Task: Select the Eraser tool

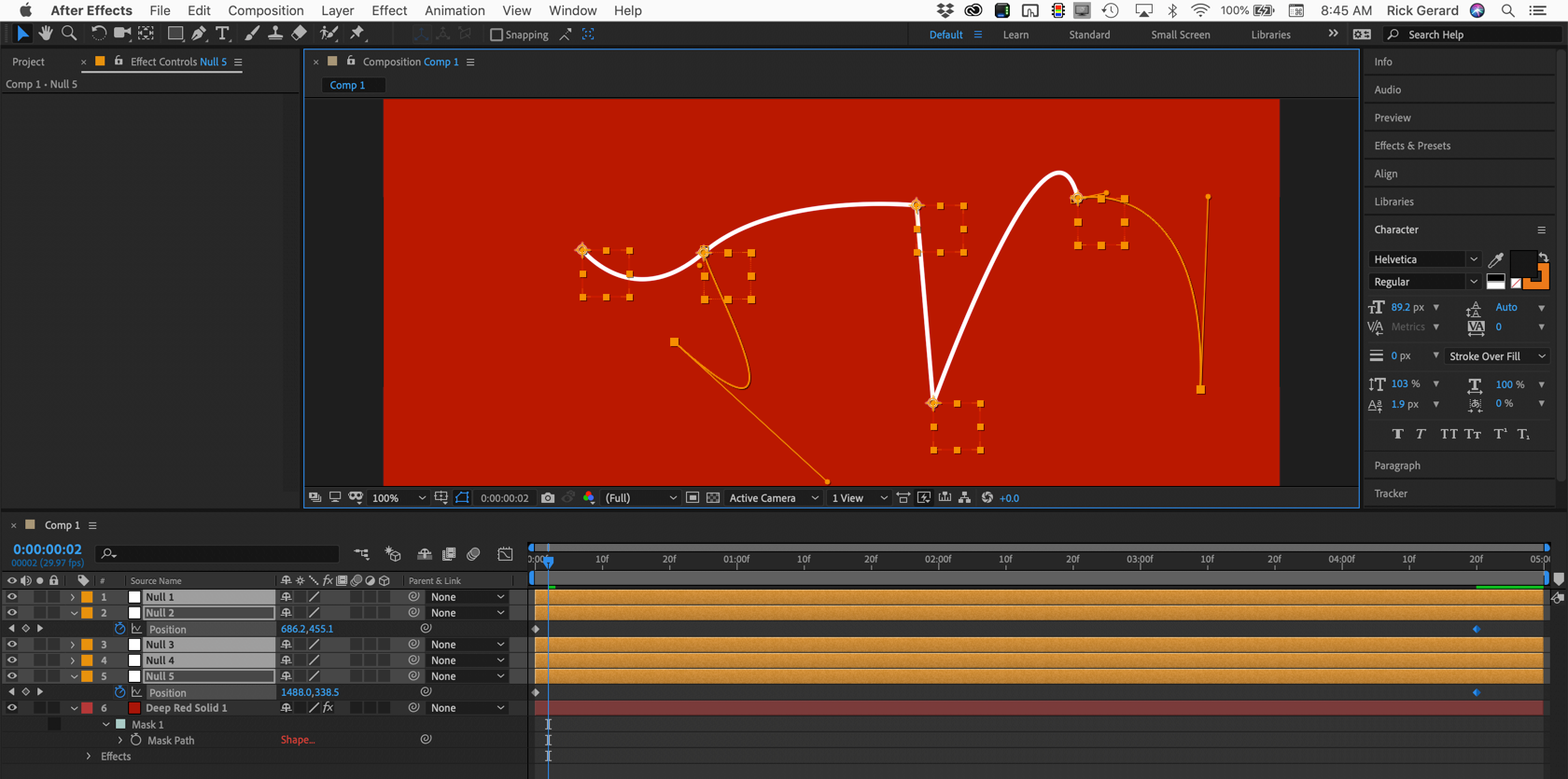Action: tap(299, 34)
